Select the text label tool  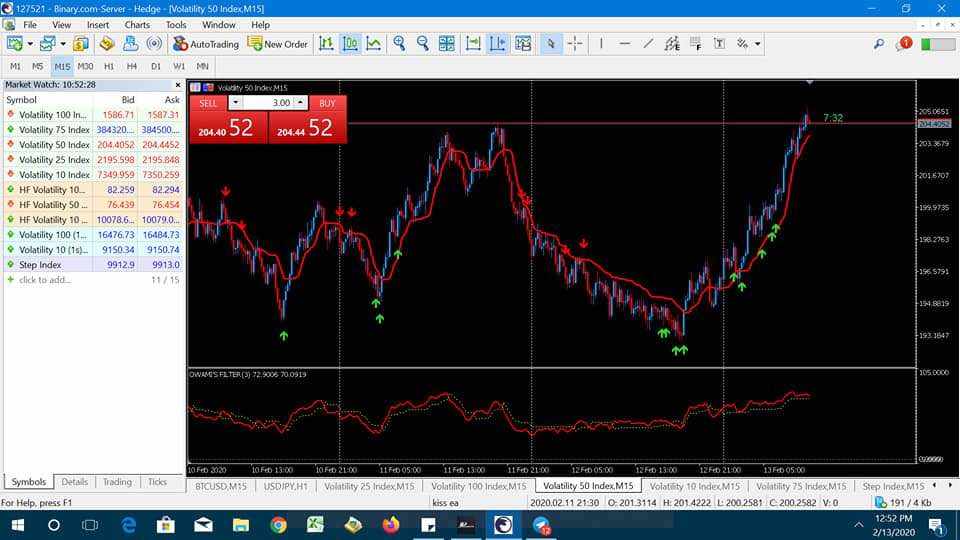(x=719, y=44)
